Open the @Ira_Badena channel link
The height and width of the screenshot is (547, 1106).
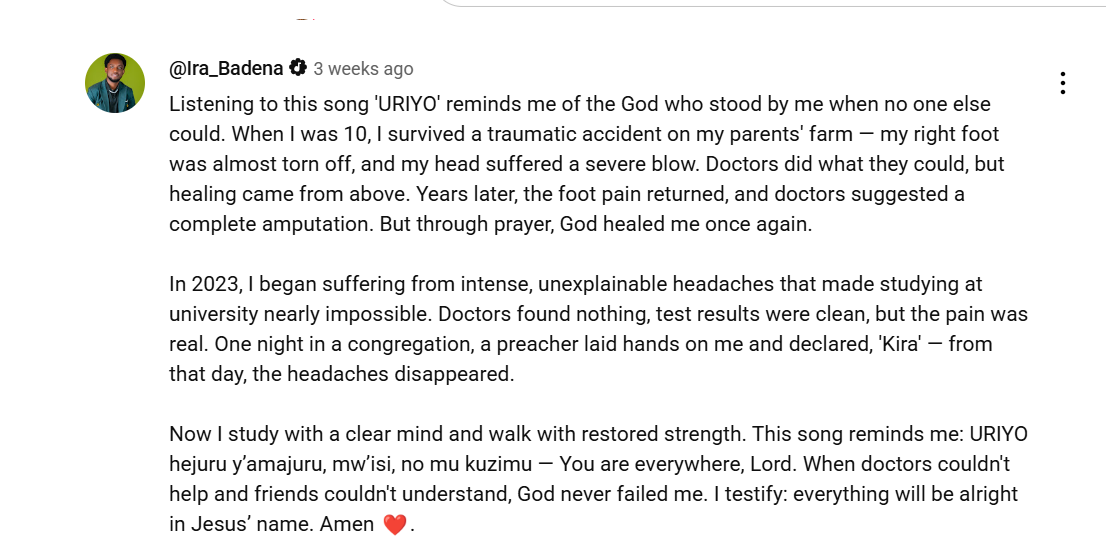226,68
